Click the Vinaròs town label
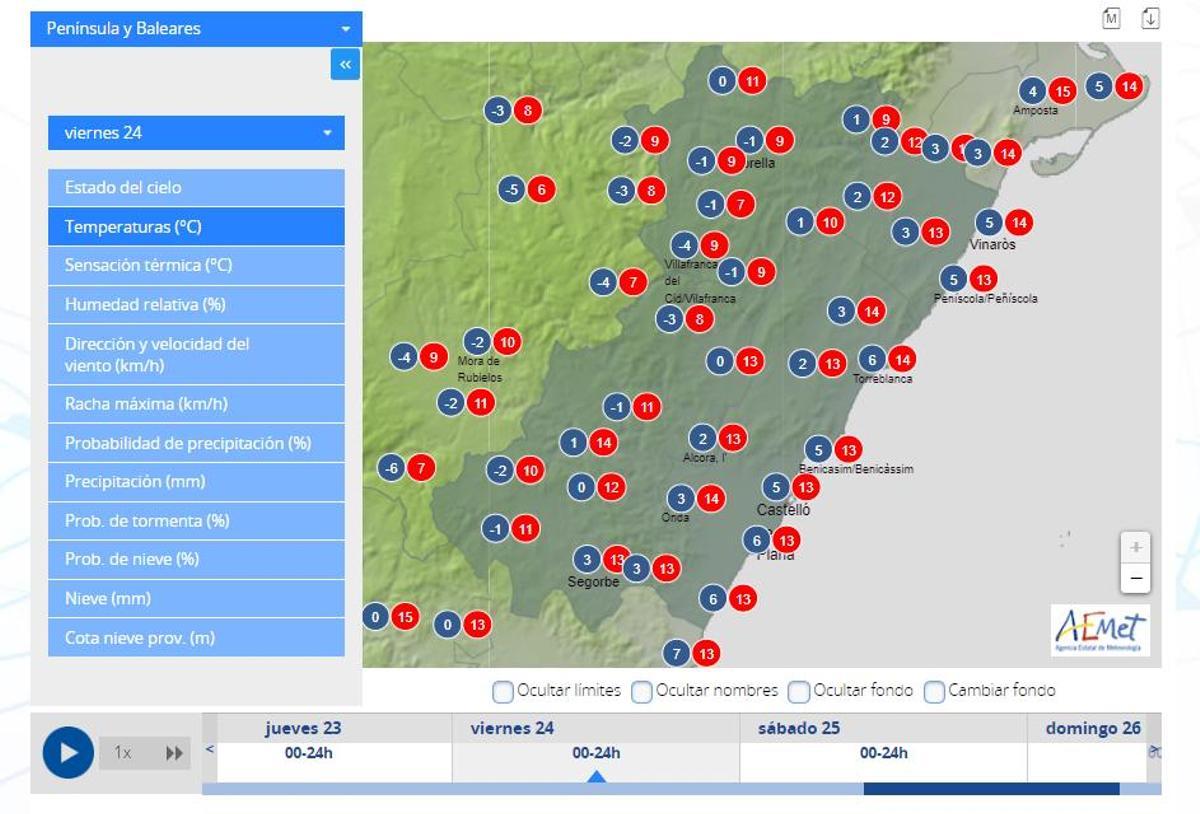1200x814 pixels. tap(992, 244)
